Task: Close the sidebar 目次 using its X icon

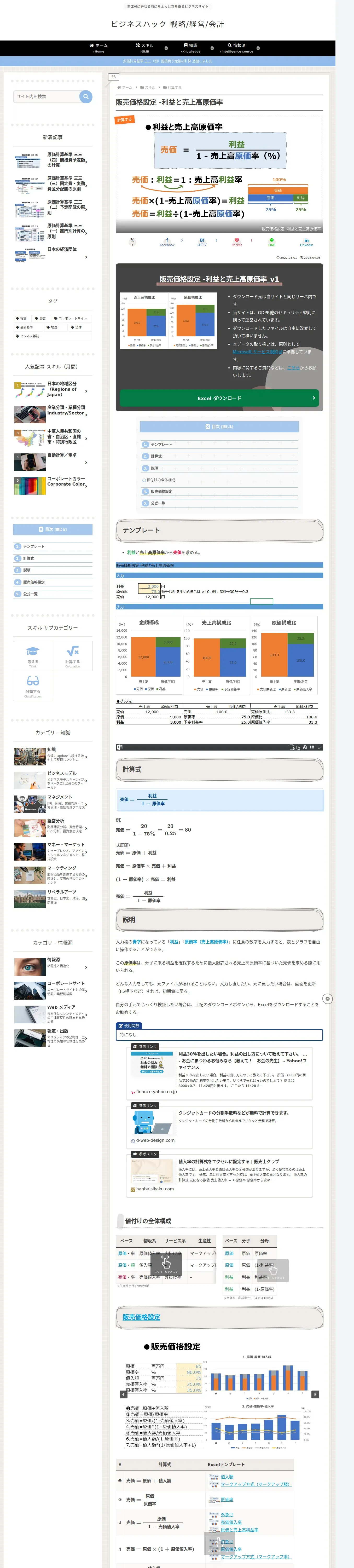Action: (x=41, y=529)
